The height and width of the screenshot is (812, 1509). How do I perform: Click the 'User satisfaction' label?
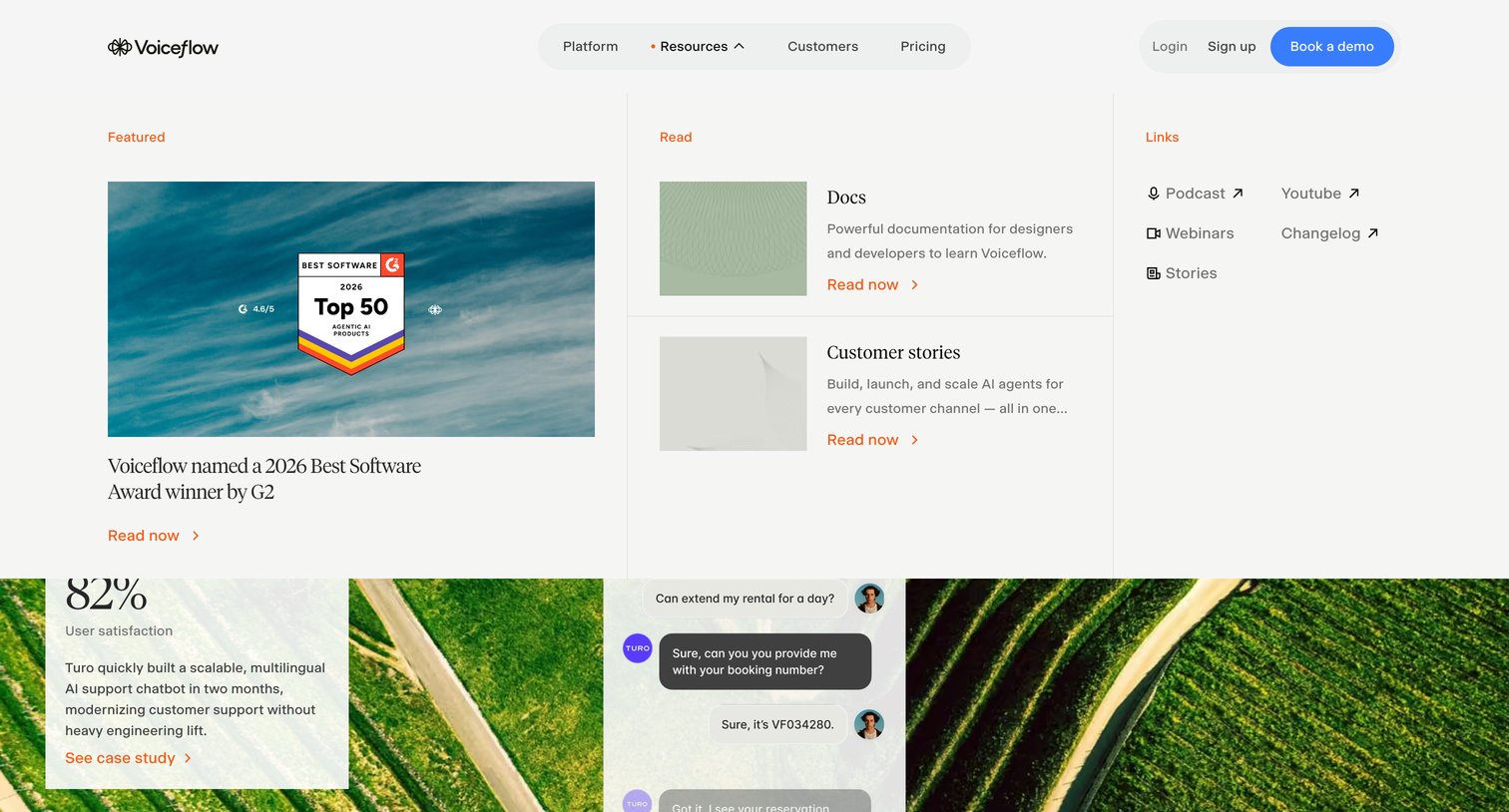coord(119,631)
